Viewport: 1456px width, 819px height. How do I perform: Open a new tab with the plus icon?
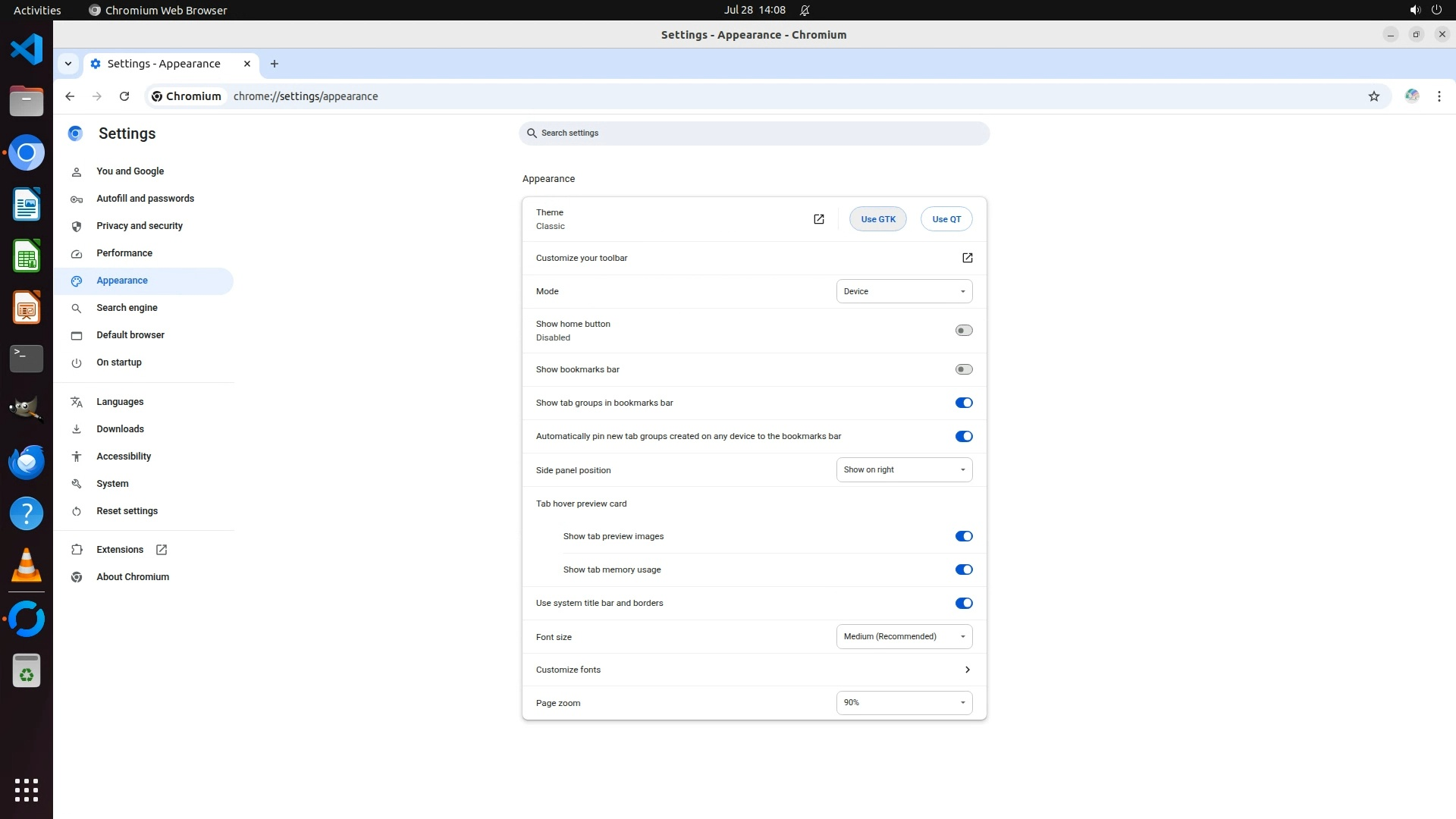point(275,64)
